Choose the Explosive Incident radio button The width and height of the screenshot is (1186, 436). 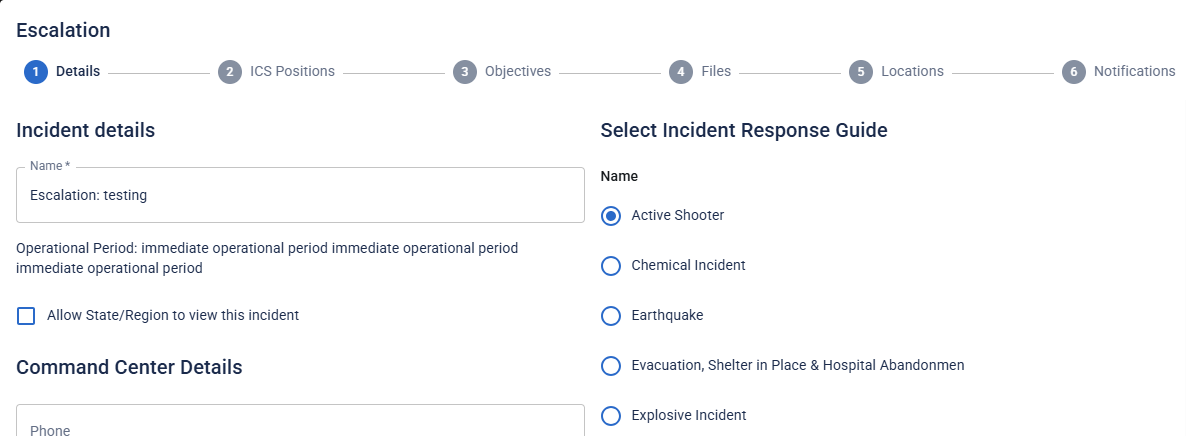(x=611, y=416)
